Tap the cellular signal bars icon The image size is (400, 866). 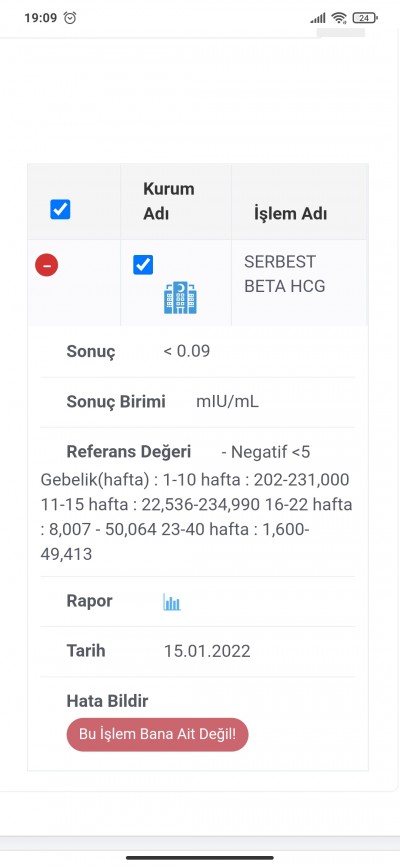(318, 18)
